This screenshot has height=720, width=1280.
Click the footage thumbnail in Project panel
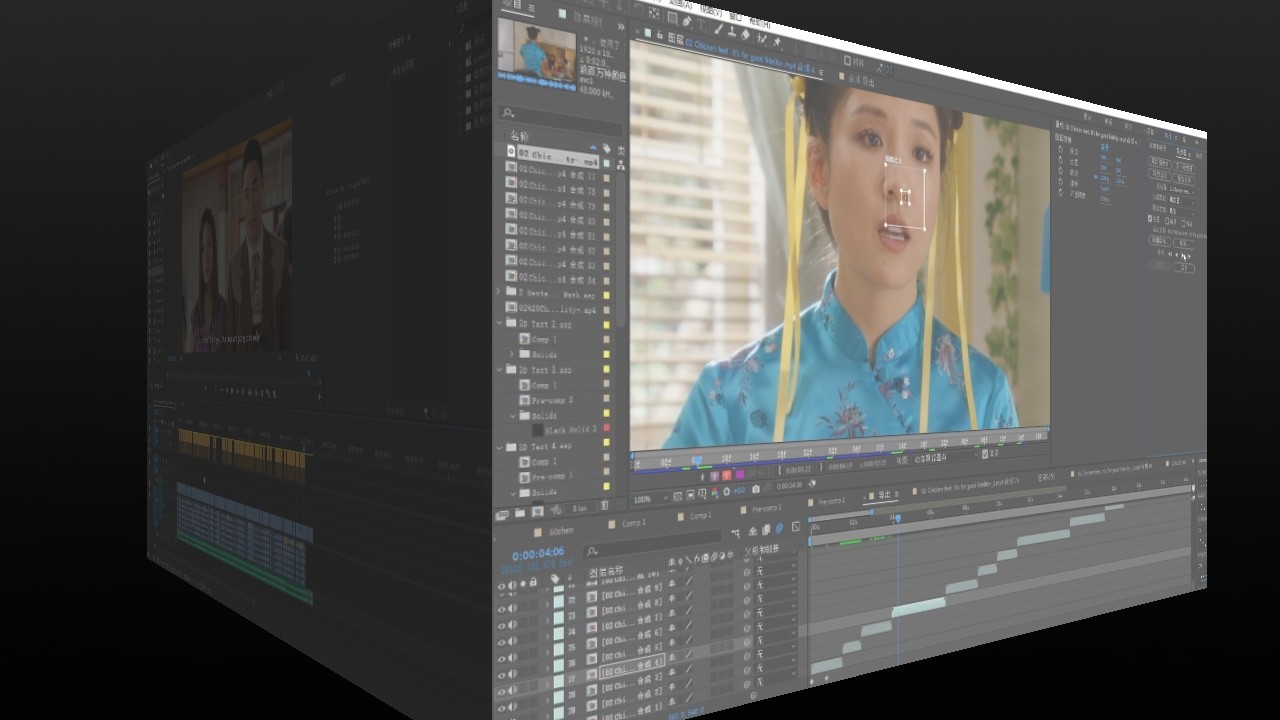point(537,52)
